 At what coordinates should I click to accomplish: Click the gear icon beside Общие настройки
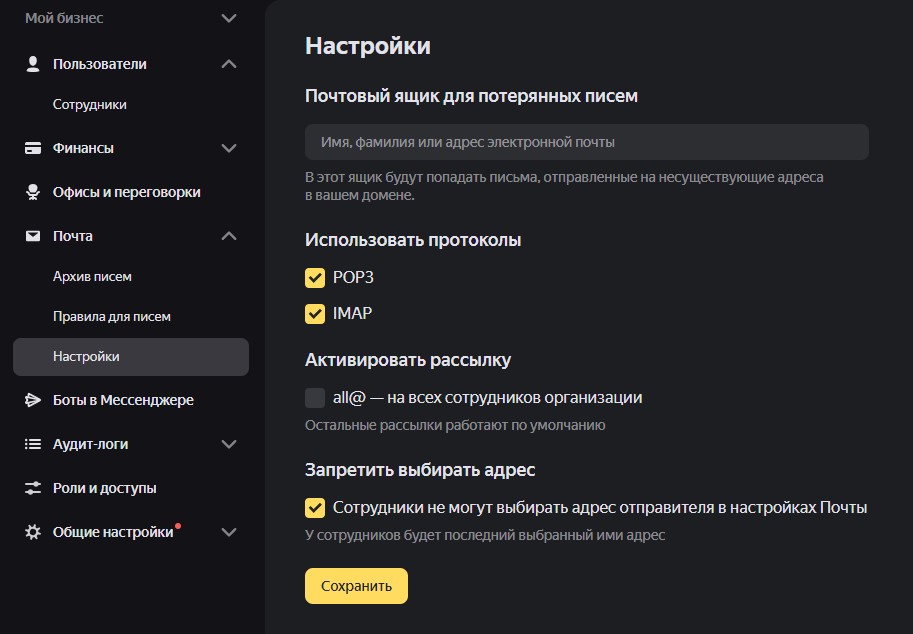[33, 532]
